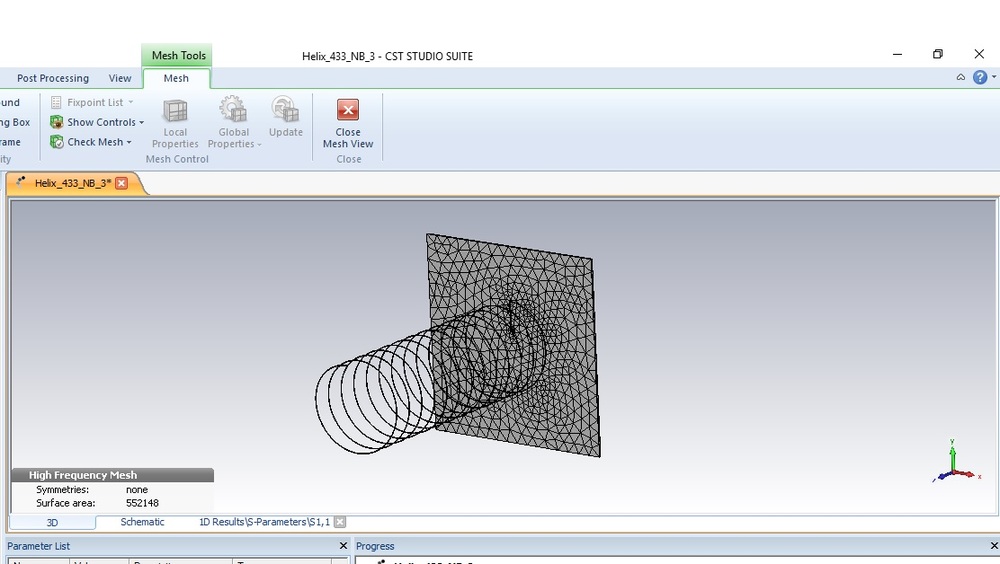Click the helix mesh model in viewport
Image resolution: width=1000 pixels, height=564 pixels.
coord(457,345)
